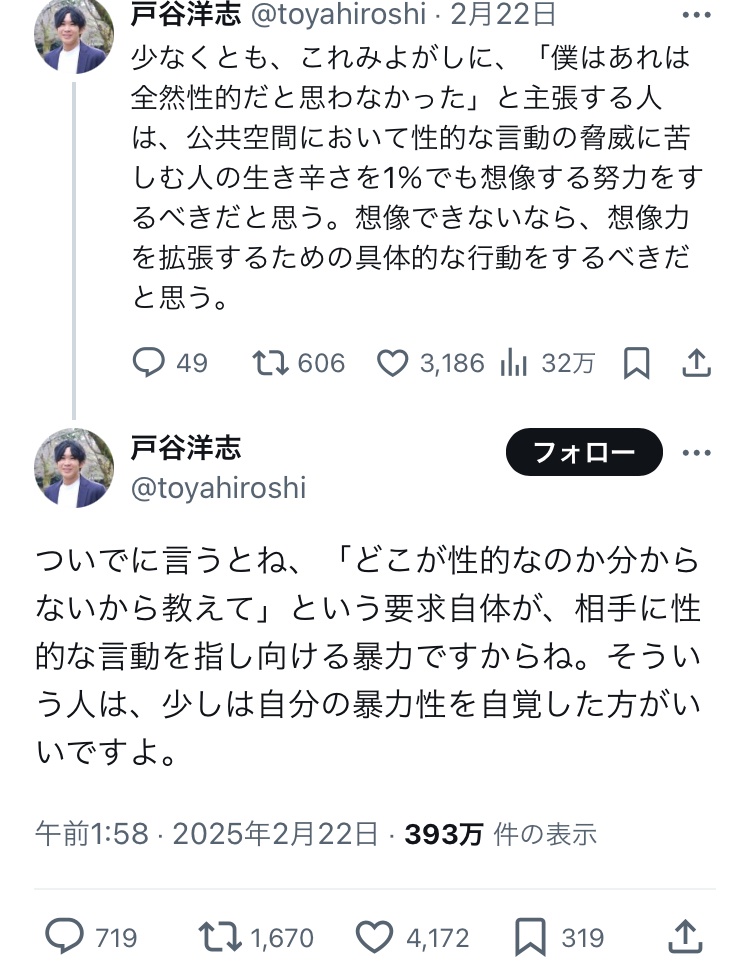Viewport: 750px width, 965px height.
Task: Click the main tweet's profile avatar
Action: click(x=74, y=467)
